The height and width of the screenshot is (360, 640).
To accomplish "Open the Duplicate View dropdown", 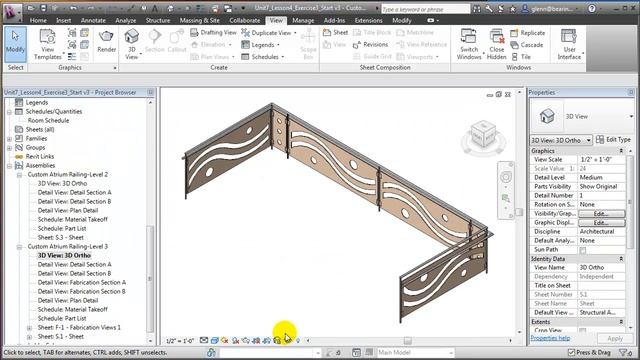I will (x=295, y=33).
